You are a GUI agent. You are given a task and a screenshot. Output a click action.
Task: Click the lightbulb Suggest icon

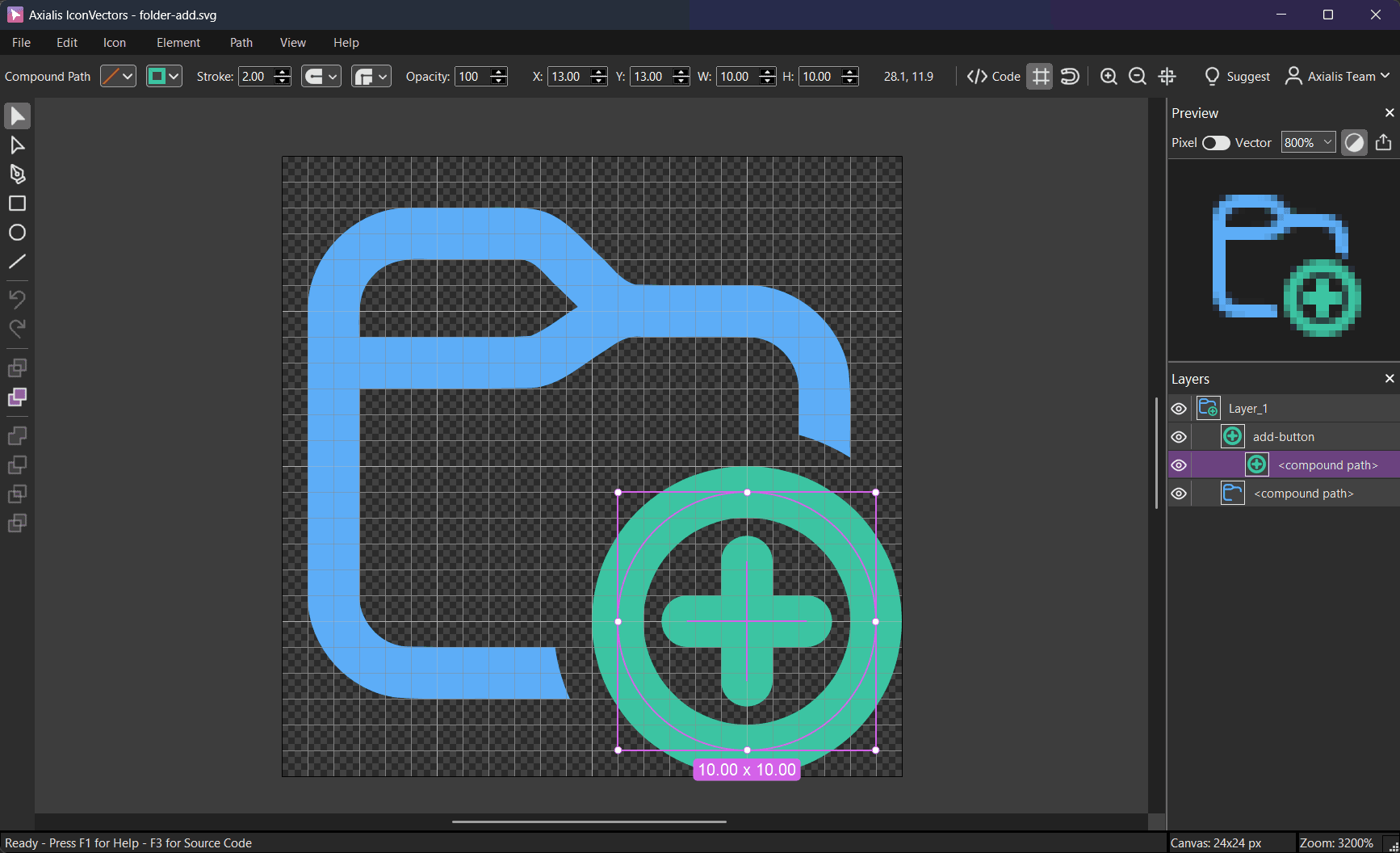[x=1213, y=77]
